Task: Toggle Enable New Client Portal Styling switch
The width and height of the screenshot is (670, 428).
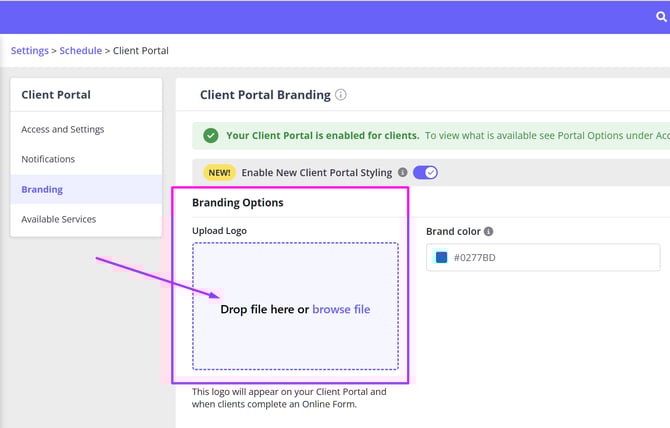Action: point(425,172)
